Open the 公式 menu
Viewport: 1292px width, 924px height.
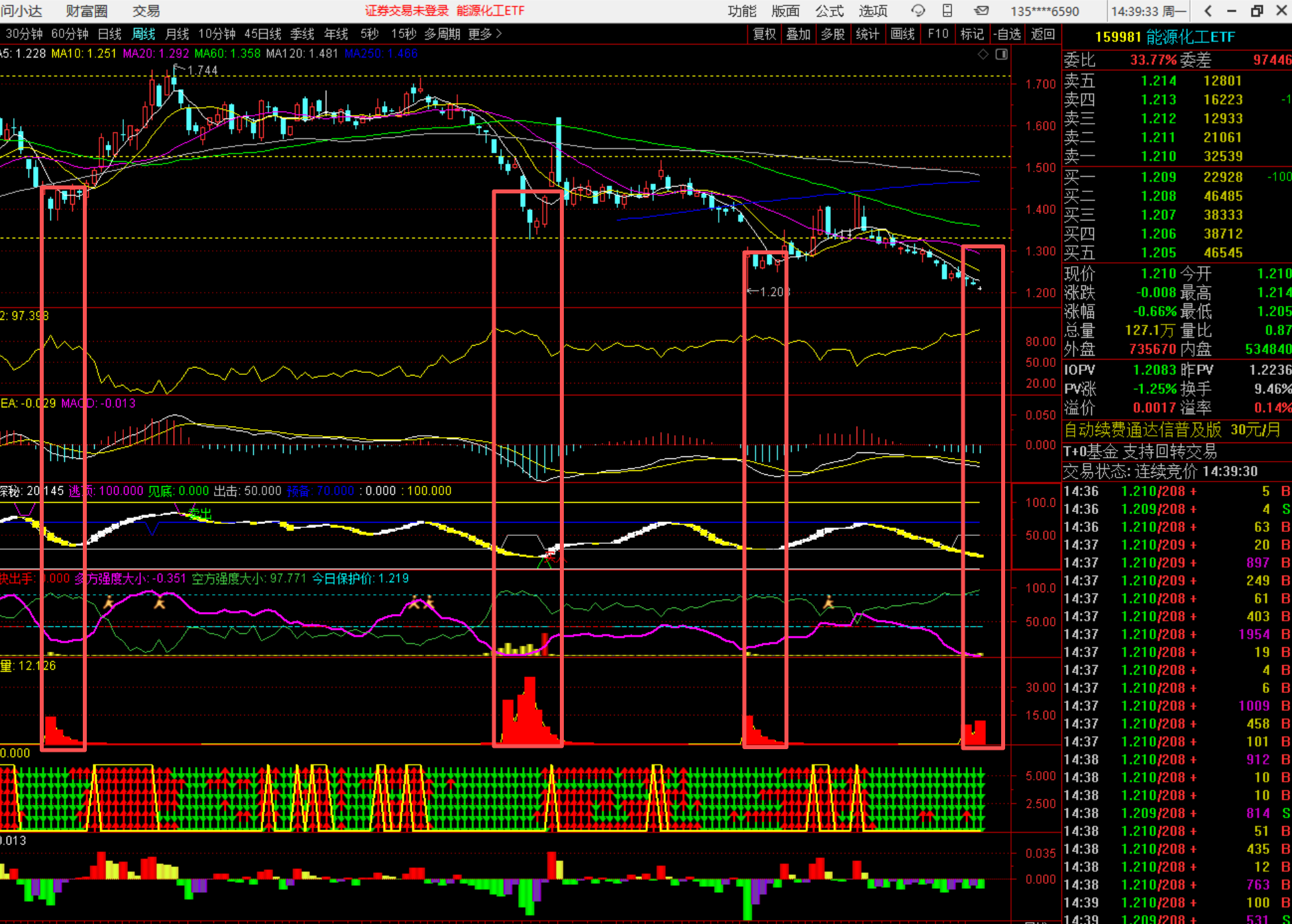[x=829, y=11]
